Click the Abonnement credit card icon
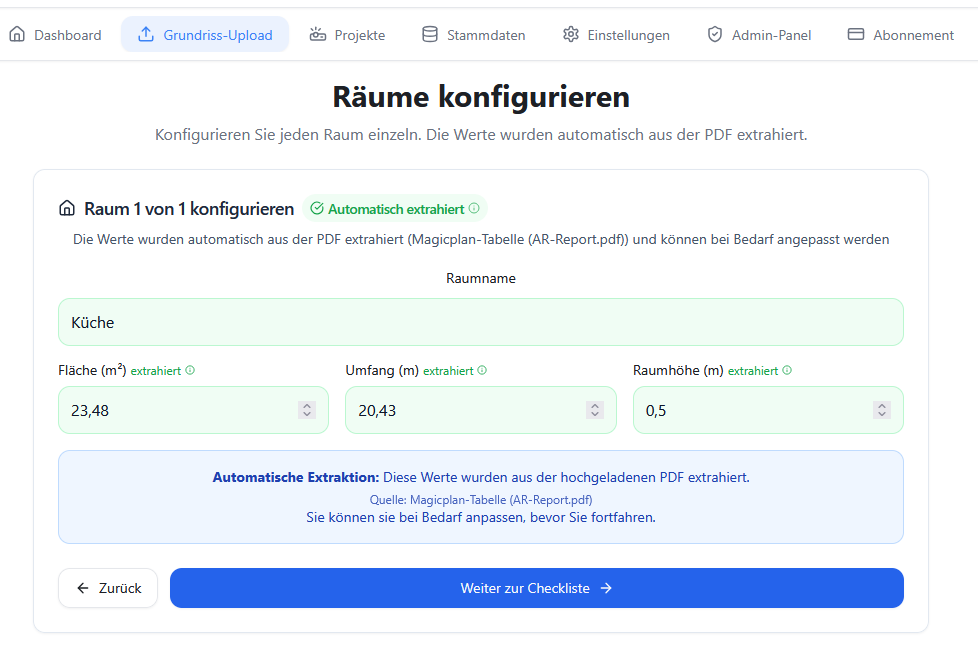This screenshot has width=978, height=645. coord(856,35)
